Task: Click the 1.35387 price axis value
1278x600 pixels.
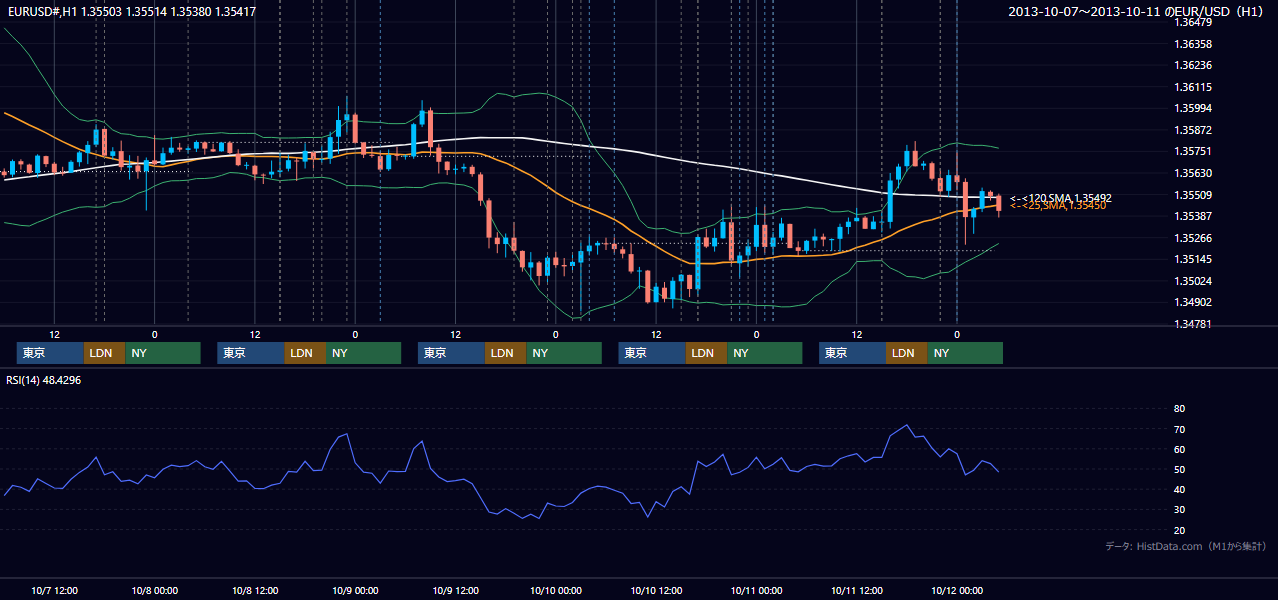Action: coord(1193,216)
